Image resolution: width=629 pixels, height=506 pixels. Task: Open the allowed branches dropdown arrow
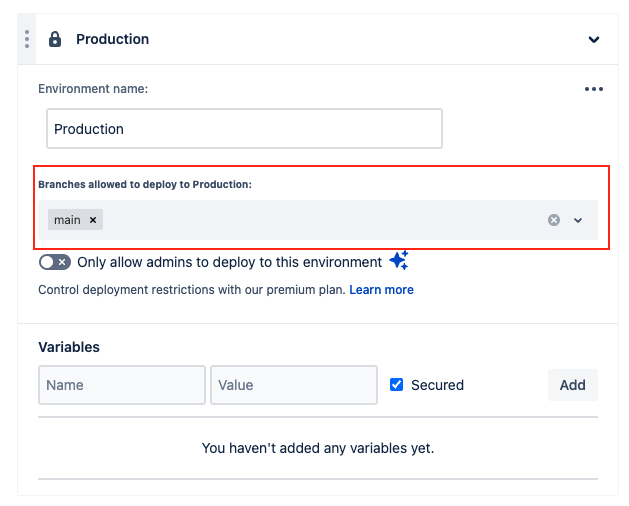[578, 220]
